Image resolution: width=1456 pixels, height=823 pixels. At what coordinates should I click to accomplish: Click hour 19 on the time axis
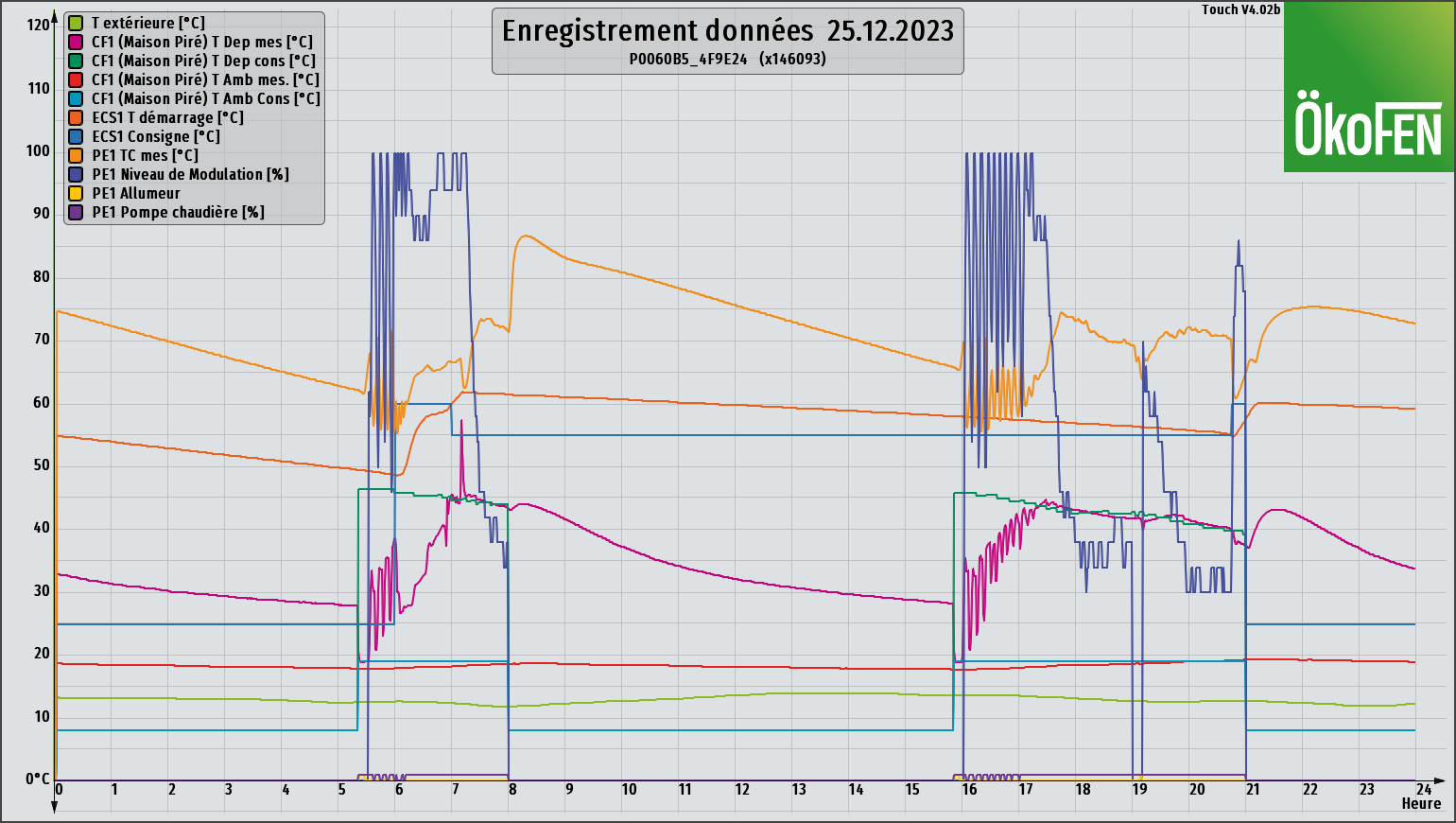1140,789
